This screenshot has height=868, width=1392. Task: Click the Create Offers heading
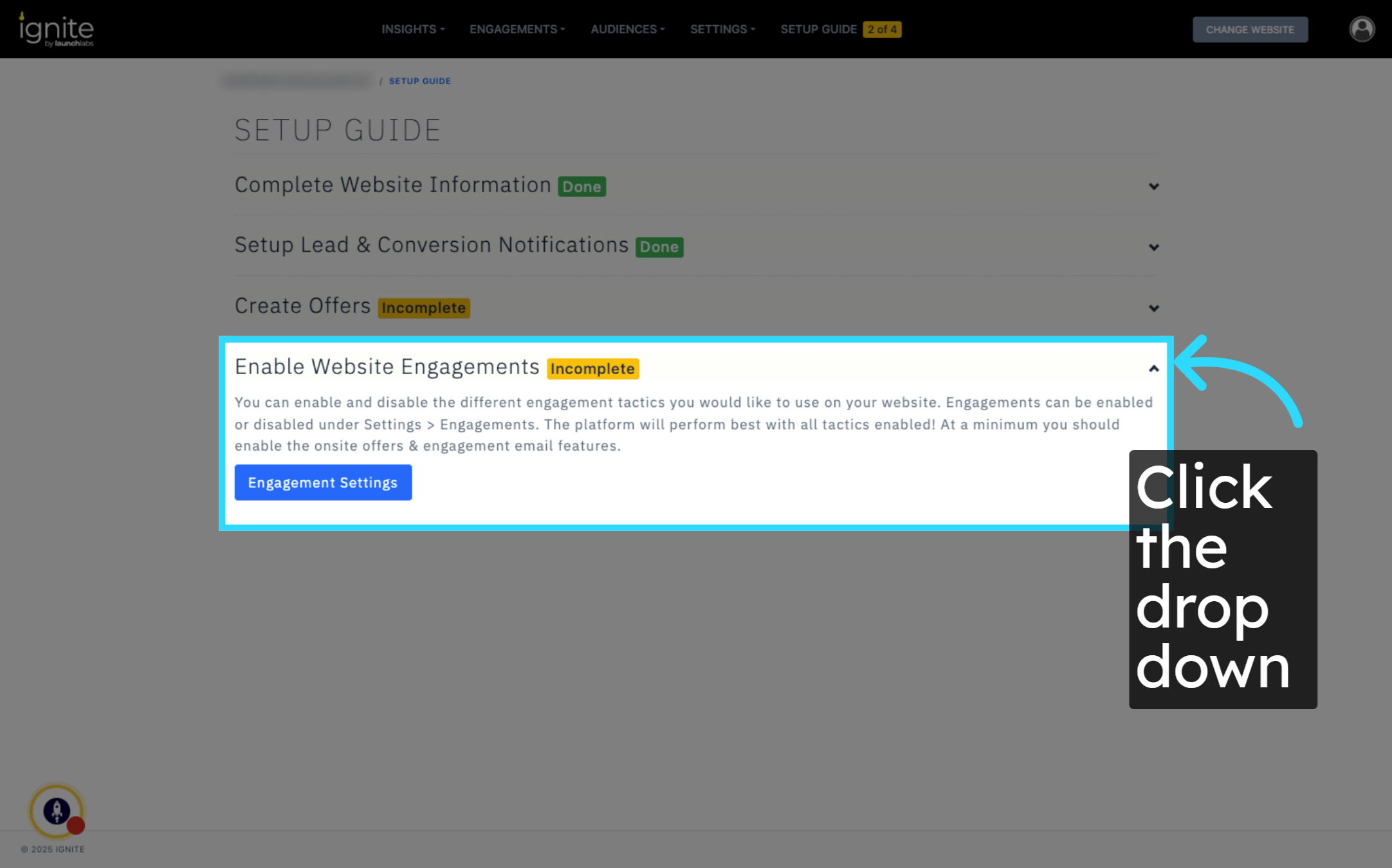point(302,306)
